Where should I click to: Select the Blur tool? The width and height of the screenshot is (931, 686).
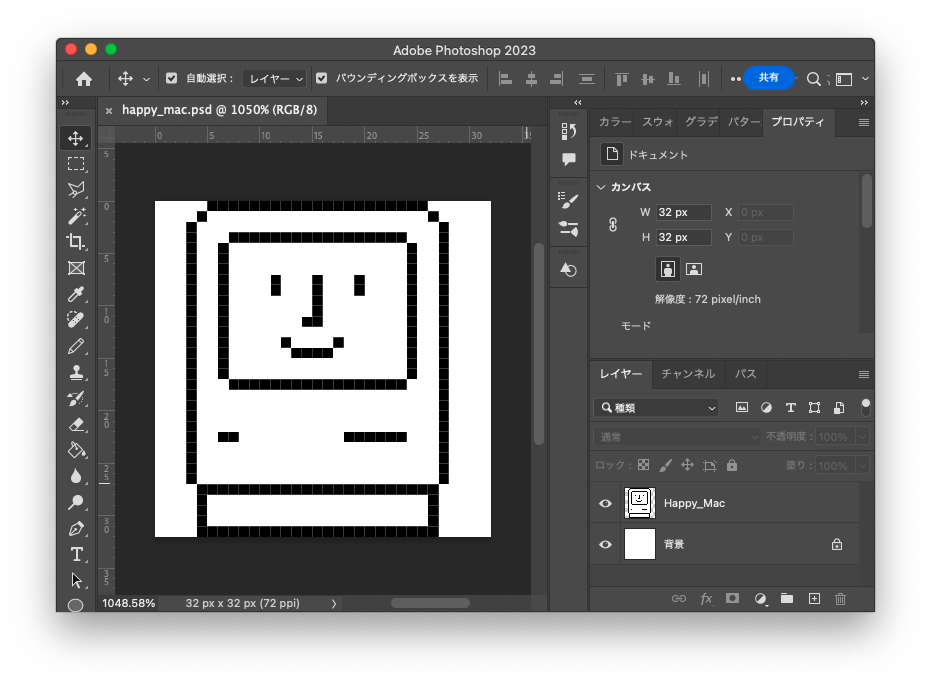pyautogui.click(x=75, y=476)
